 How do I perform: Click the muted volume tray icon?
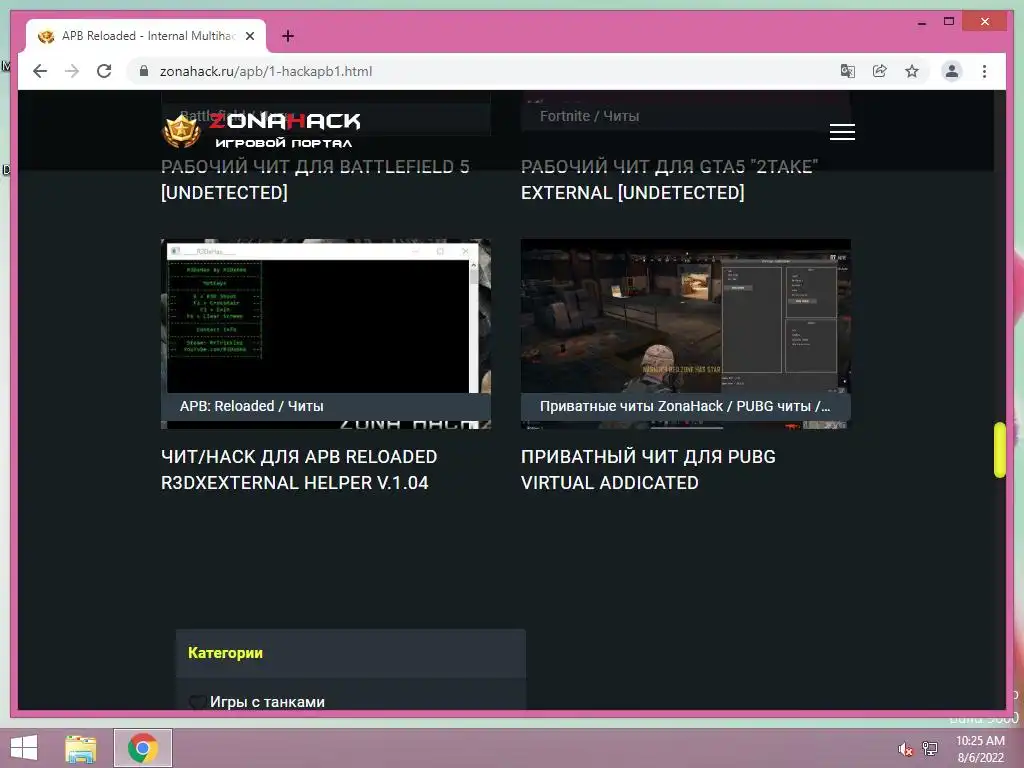pyautogui.click(x=905, y=749)
